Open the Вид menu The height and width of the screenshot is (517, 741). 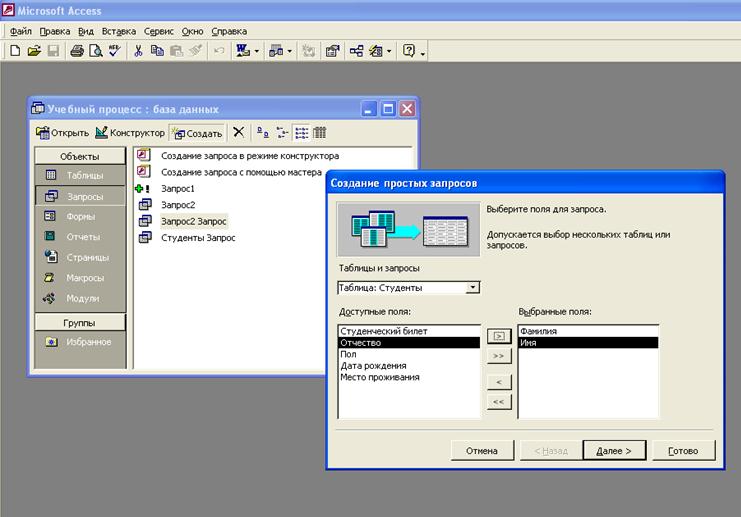point(86,31)
